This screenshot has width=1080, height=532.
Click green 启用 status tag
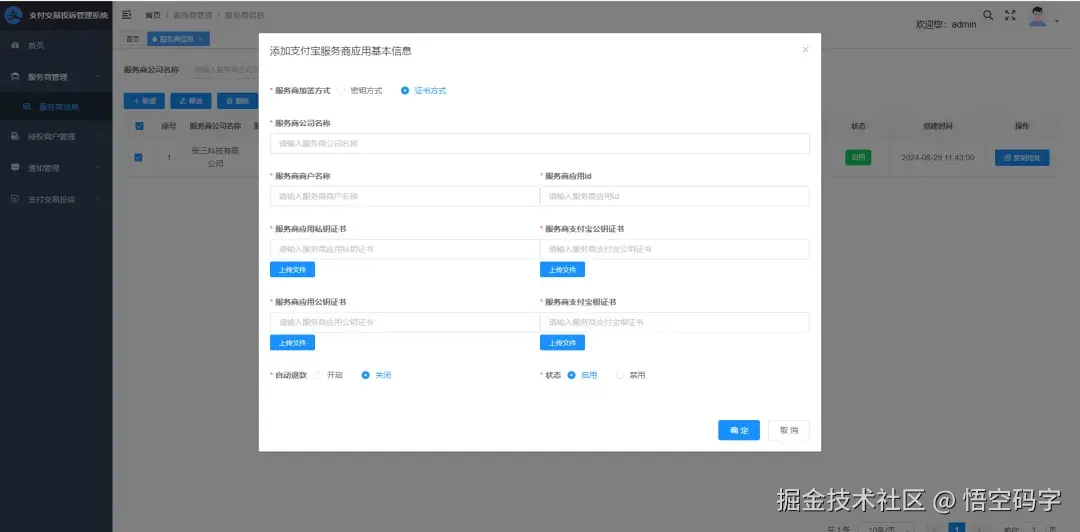pyautogui.click(x=858, y=157)
